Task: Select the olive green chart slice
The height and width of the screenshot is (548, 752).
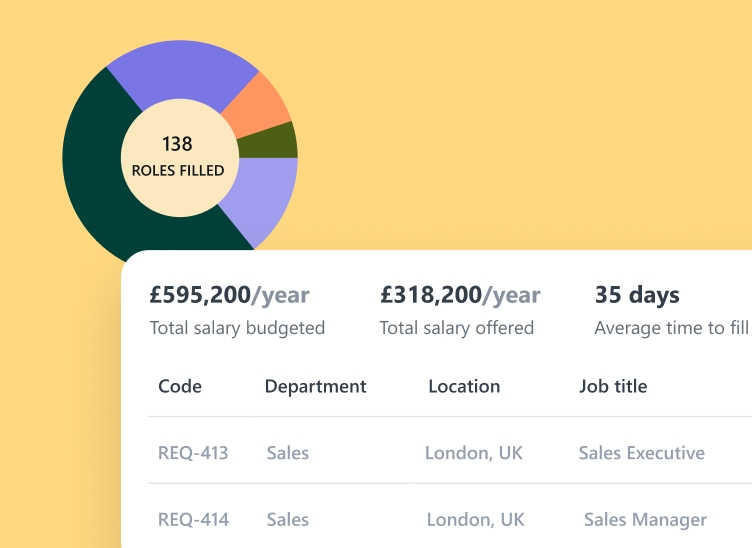Action: click(279, 142)
